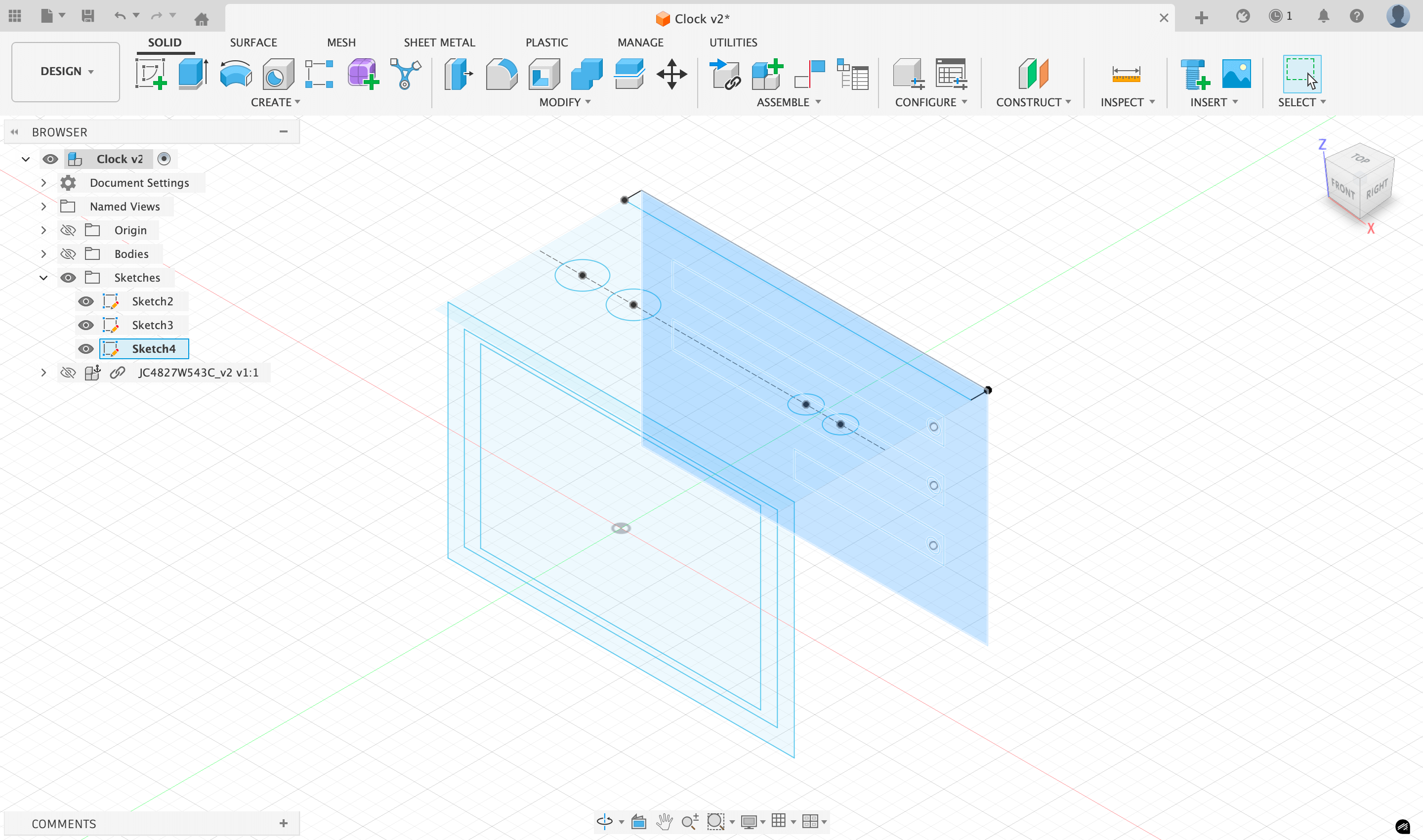
Task: Activate the Clock v2 component radio button
Action: (164, 159)
